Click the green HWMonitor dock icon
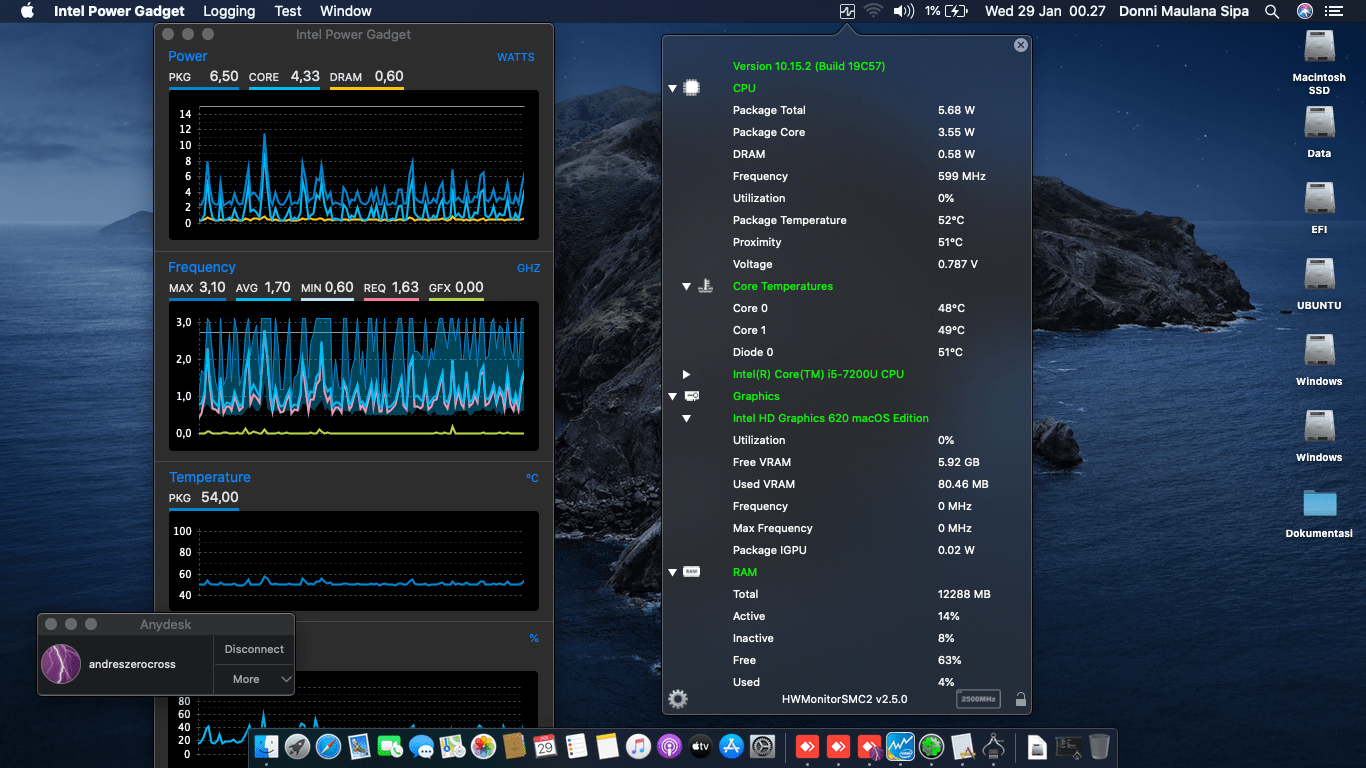 coord(932,746)
